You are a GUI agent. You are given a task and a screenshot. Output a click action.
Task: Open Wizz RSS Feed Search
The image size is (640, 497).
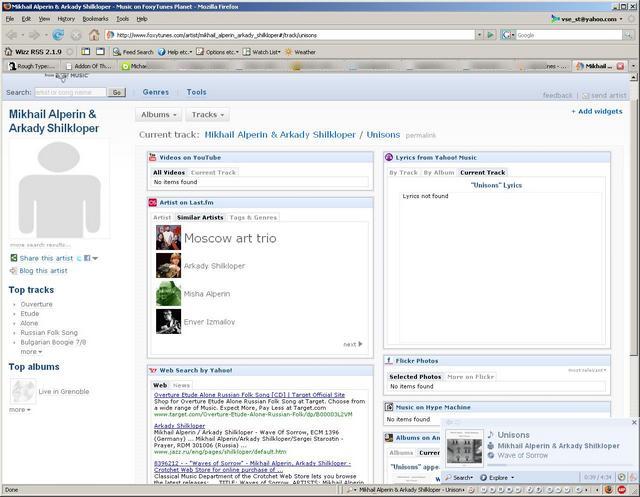pyautogui.click(x=133, y=52)
